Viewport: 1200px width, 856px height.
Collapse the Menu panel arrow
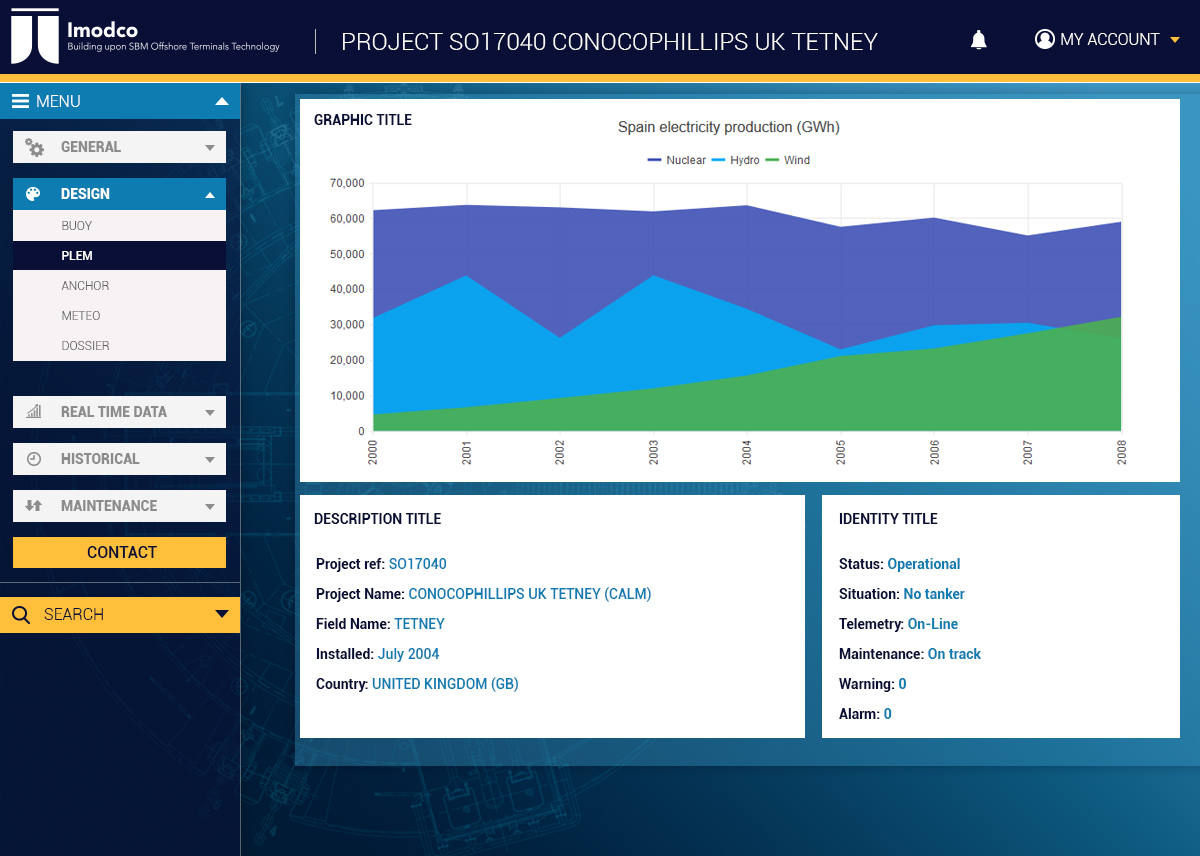tap(222, 101)
